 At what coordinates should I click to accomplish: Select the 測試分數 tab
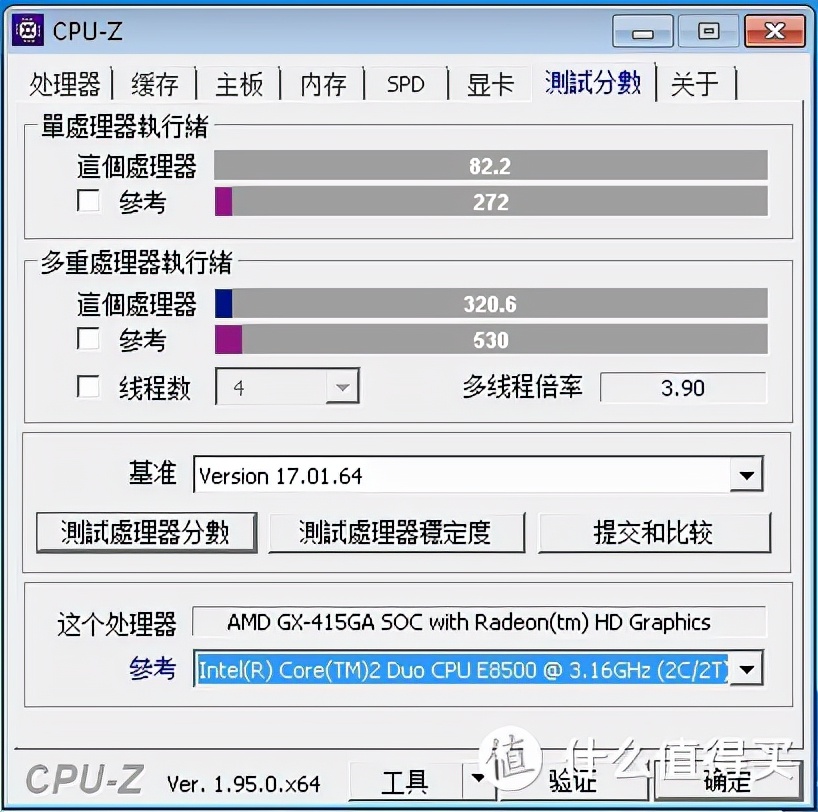coord(593,82)
